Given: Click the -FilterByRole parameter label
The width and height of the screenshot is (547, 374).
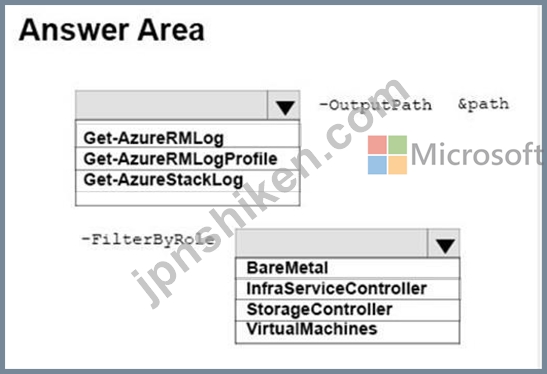Looking at the screenshot, I should pos(148,240).
